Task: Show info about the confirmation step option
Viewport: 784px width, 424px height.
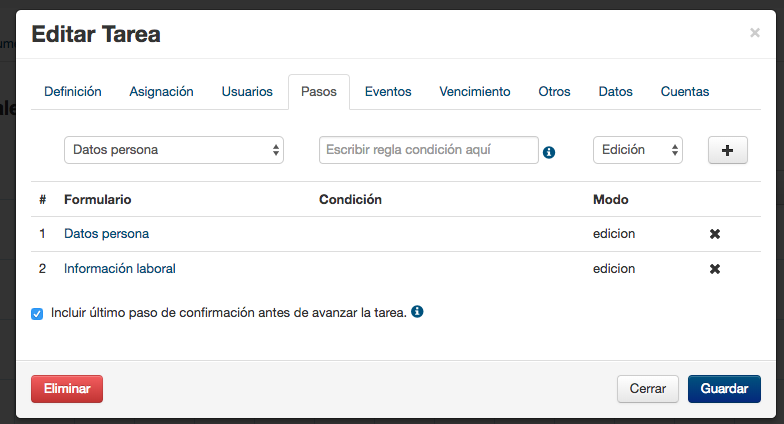Action: point(417,312)
